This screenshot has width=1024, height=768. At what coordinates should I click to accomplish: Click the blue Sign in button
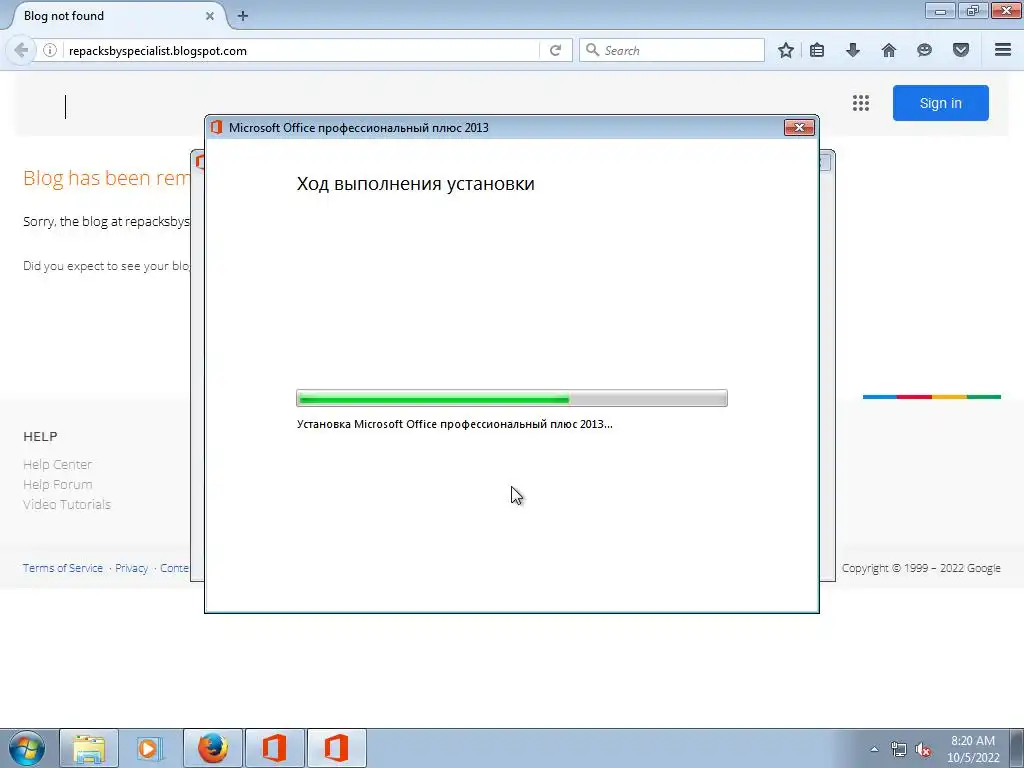pyautogui.click(x=940, y=103)
